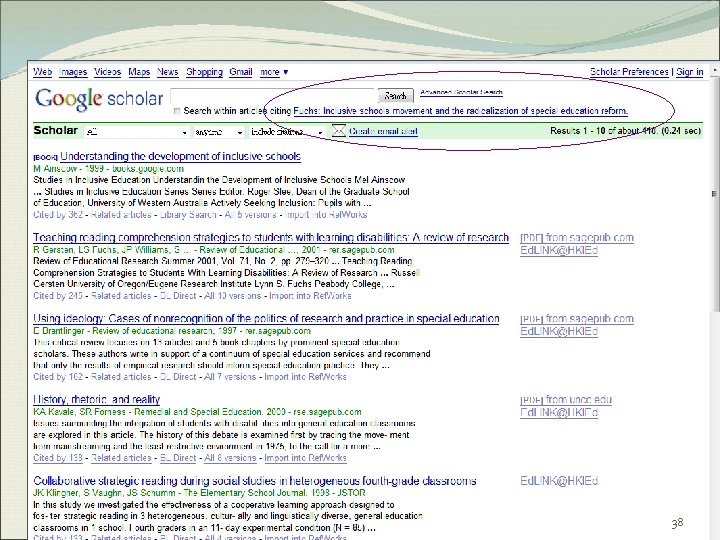Click Cited by 362 under Ainscow book
The height and width of the screenshot is (540, 720).
(x=58, y=214)
